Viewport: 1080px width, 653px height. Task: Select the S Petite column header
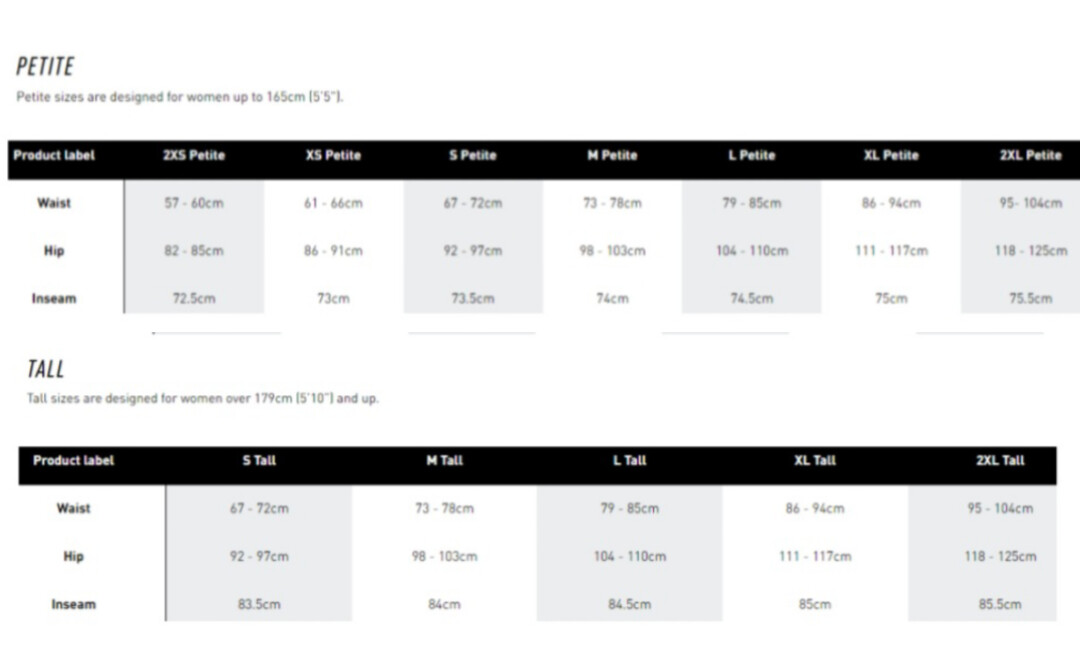[x=472, y=156]
